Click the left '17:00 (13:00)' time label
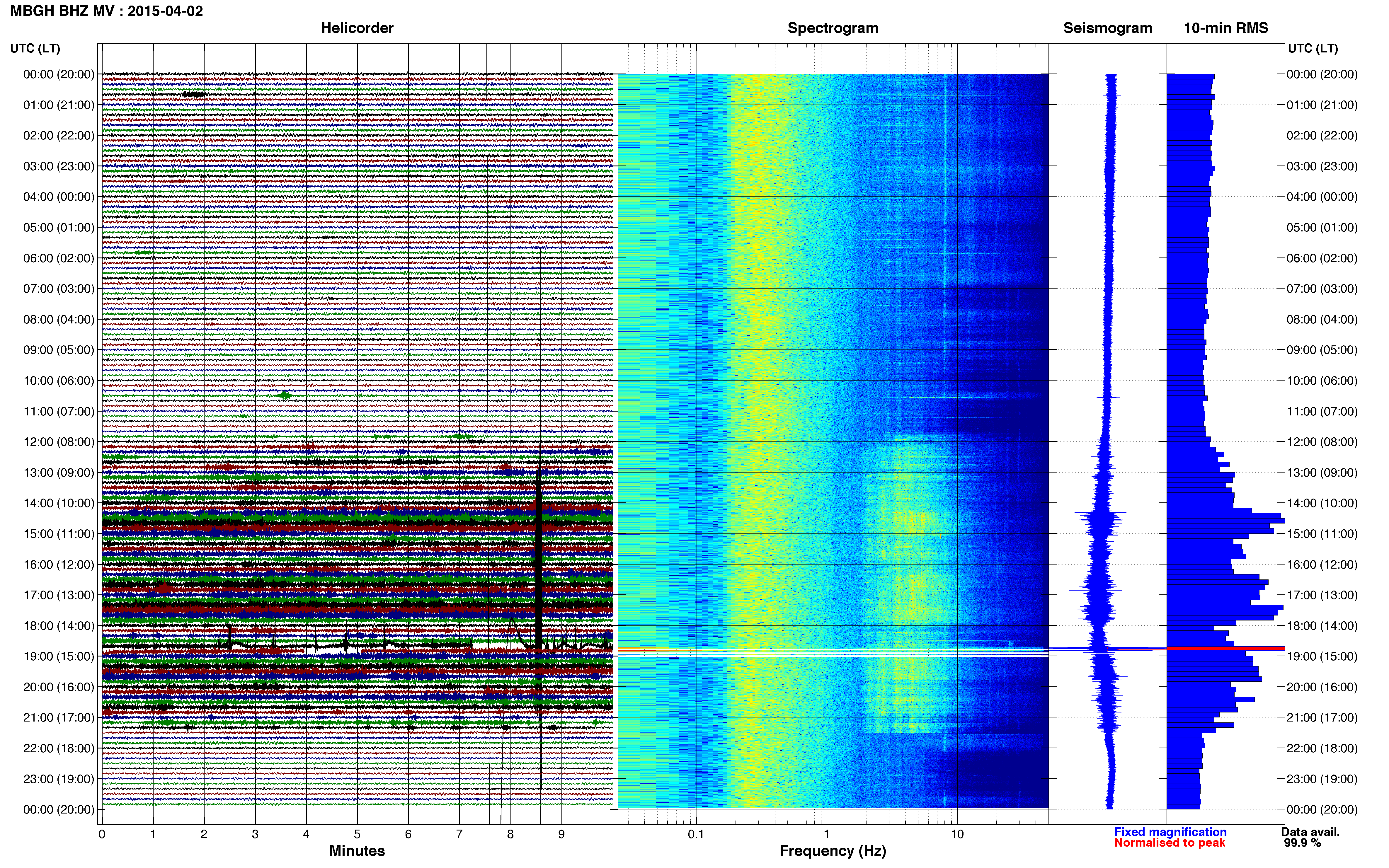1389x868 pixels. [59, 595]
